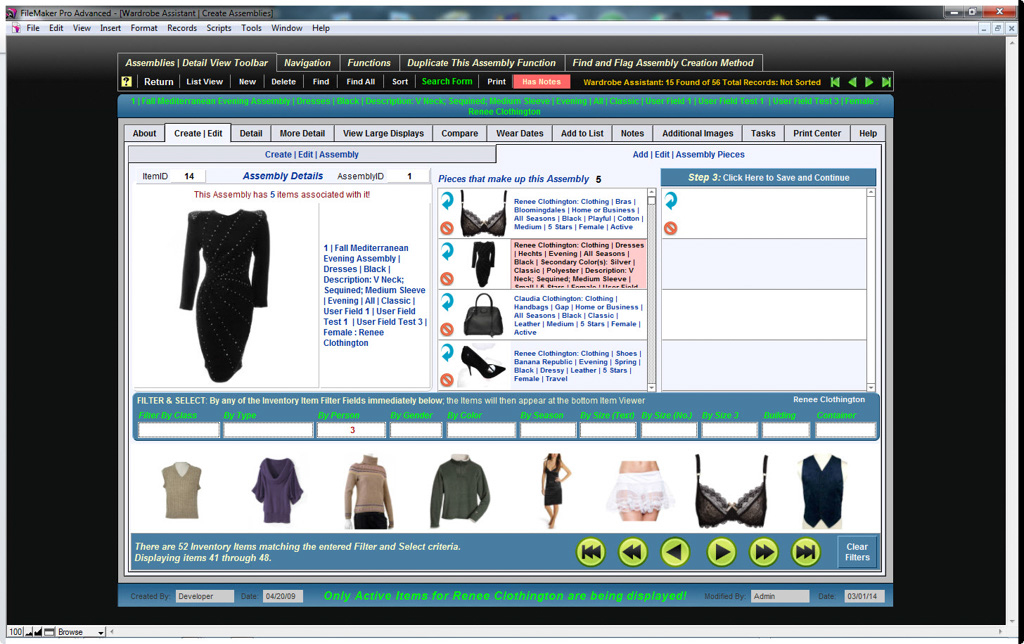Click the zoom in icon in status bar
This screenshot has width=1024, height=644.
tap(38, 632)
